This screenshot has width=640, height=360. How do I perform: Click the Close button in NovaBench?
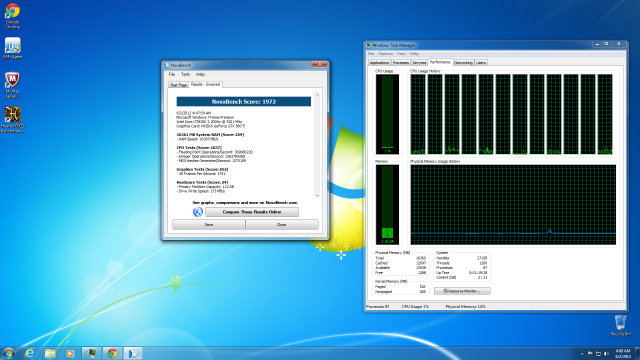click(282, 224)
